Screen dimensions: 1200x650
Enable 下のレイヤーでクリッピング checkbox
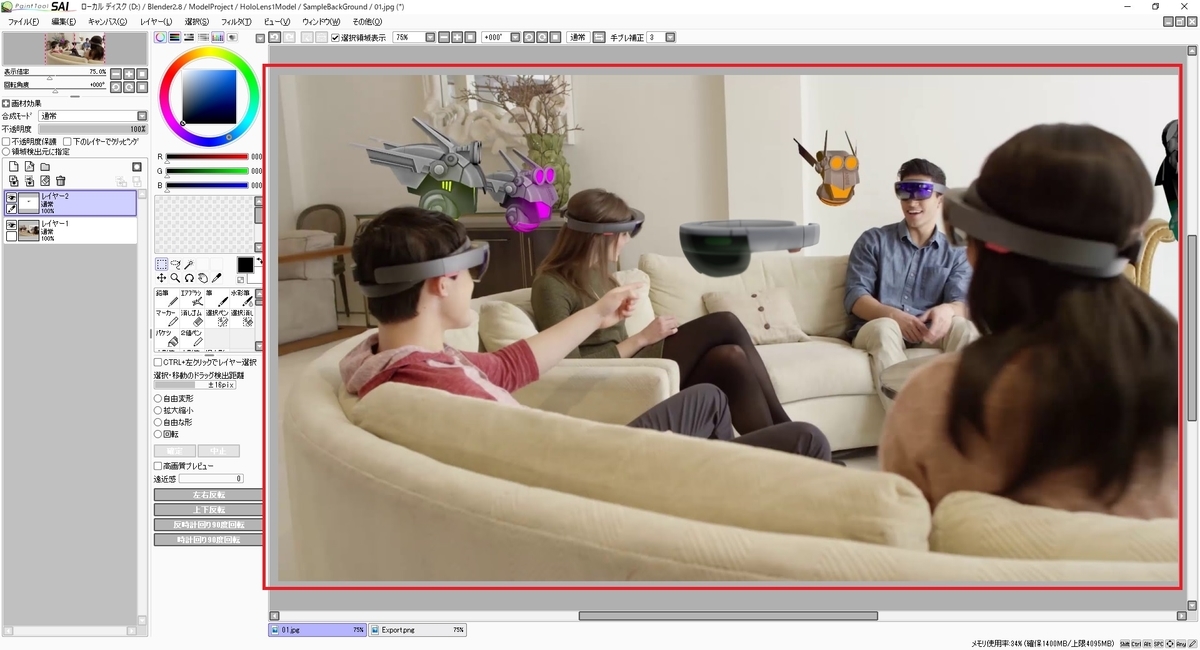[x=67, y=142]
